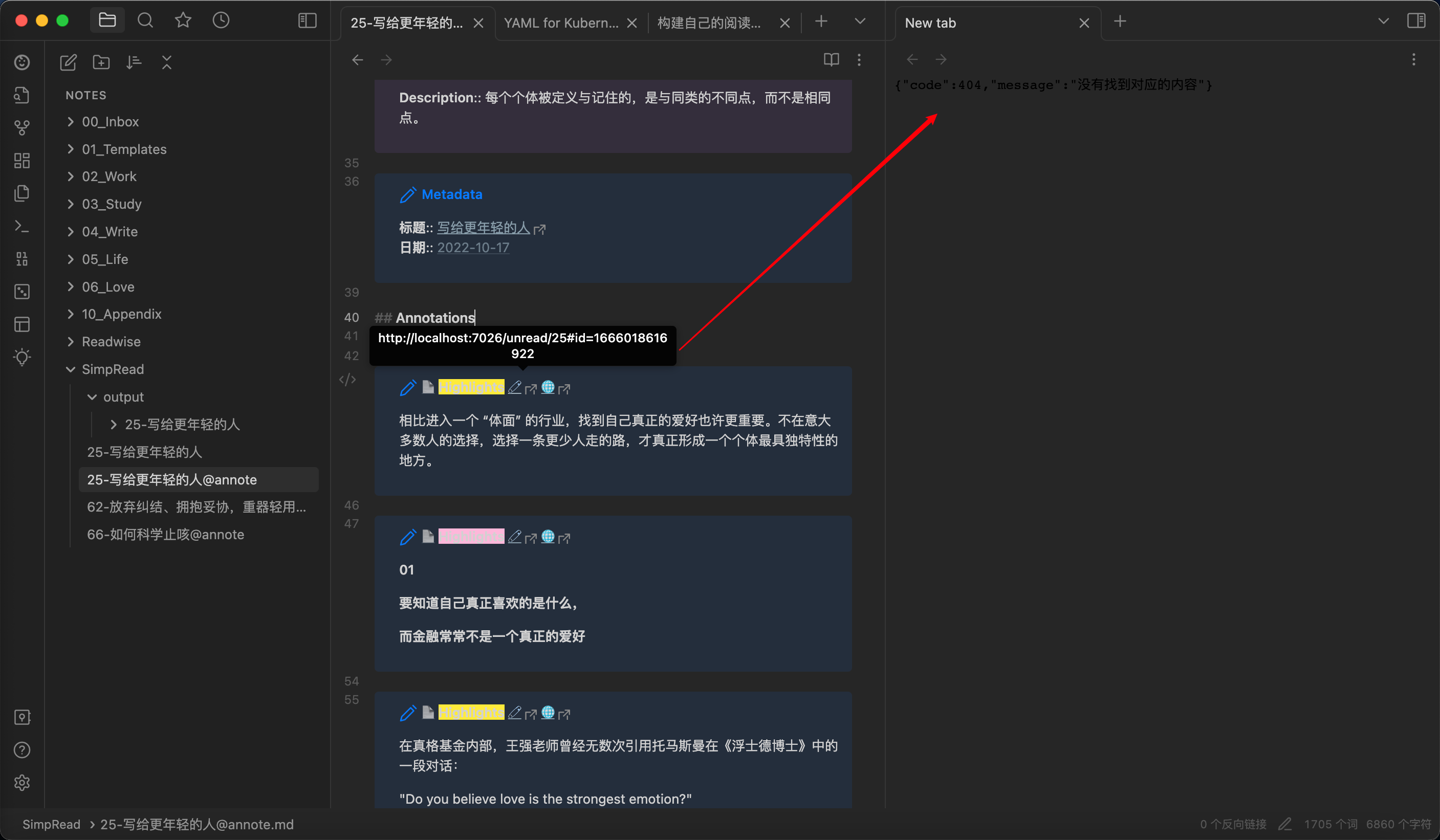
Task: Add new tab in left pane
Action: click(x=821, y=21)
